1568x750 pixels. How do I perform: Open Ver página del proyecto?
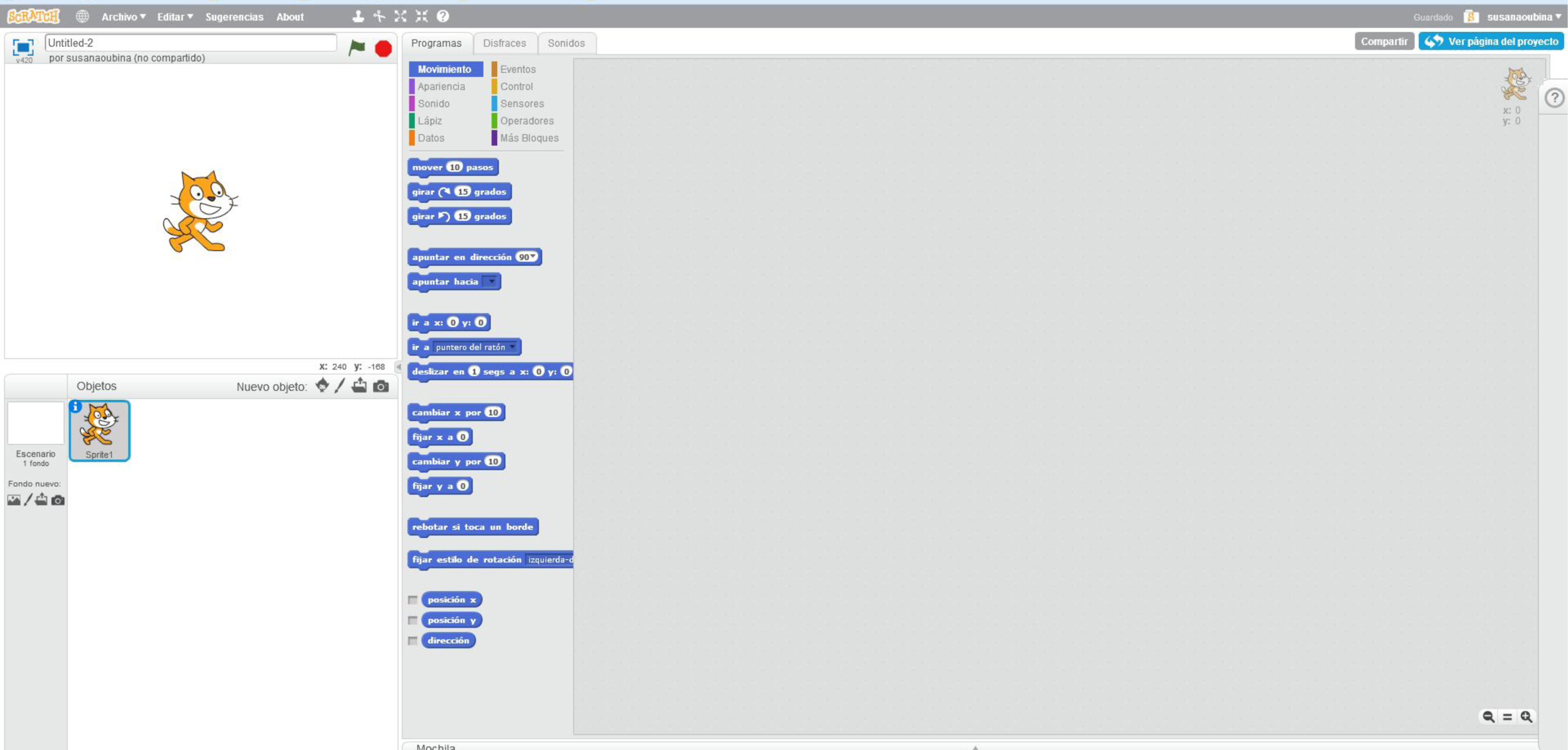tap(1491, 41)
